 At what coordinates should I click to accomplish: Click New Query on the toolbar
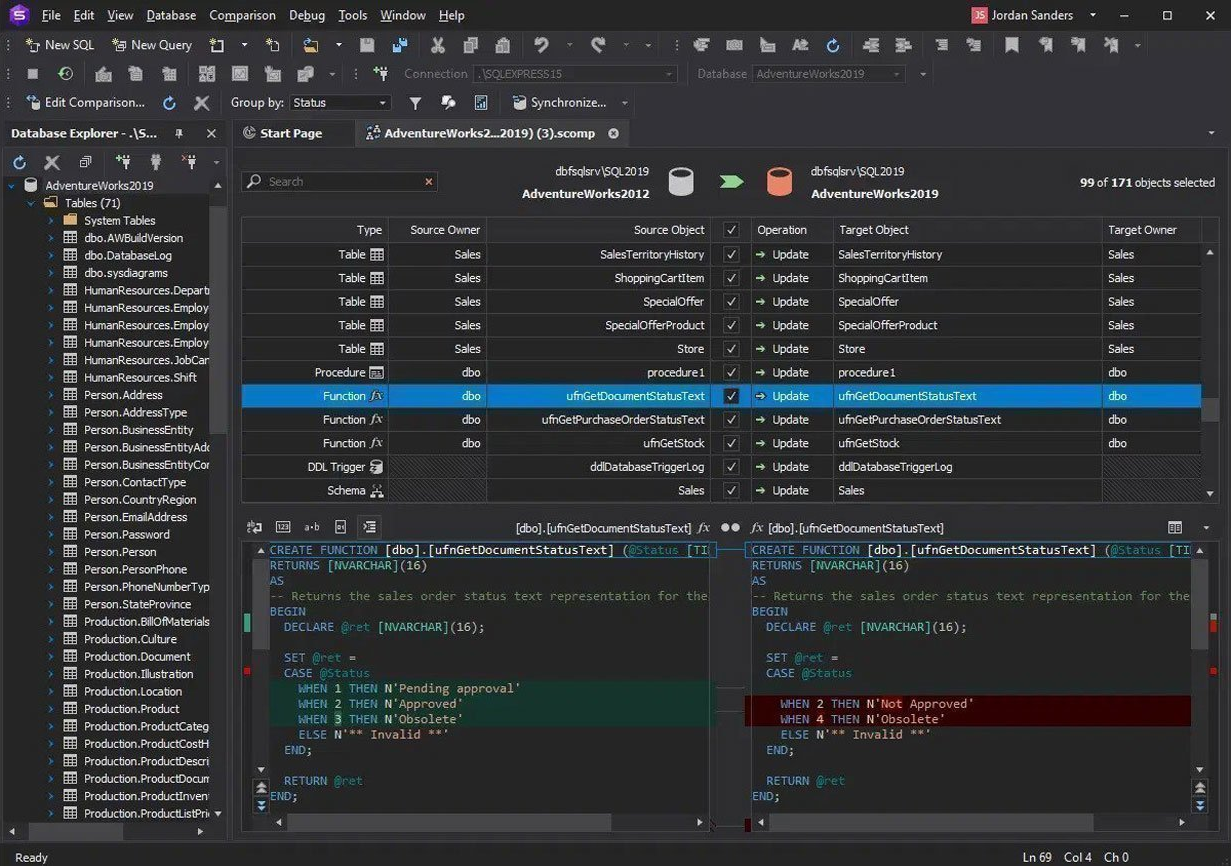pyautogui.click(x=151, y=45)
